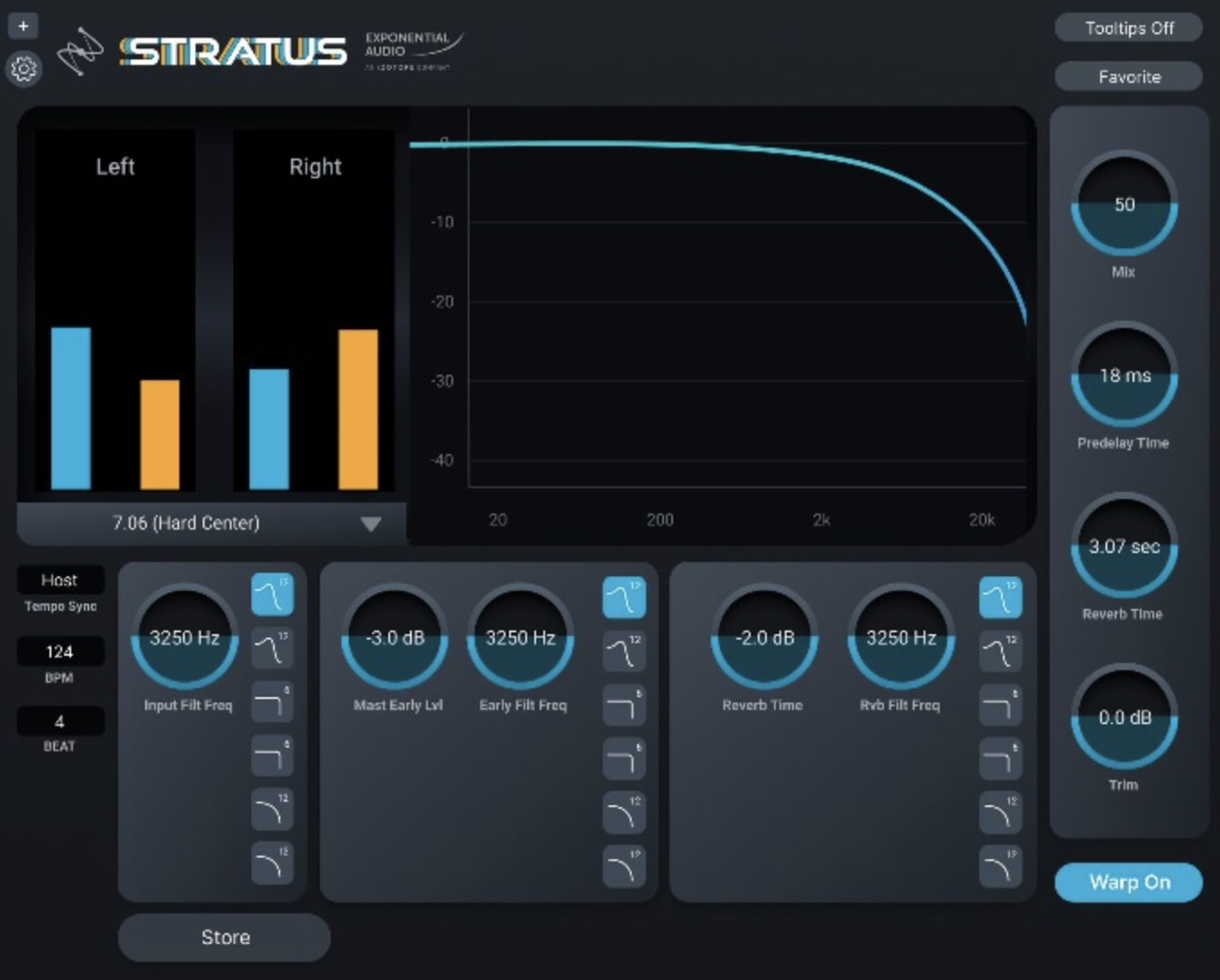Screen dimensions: 1220x980
Task: Click the BEAT field showing 4
Action: (x=59, y=721)
